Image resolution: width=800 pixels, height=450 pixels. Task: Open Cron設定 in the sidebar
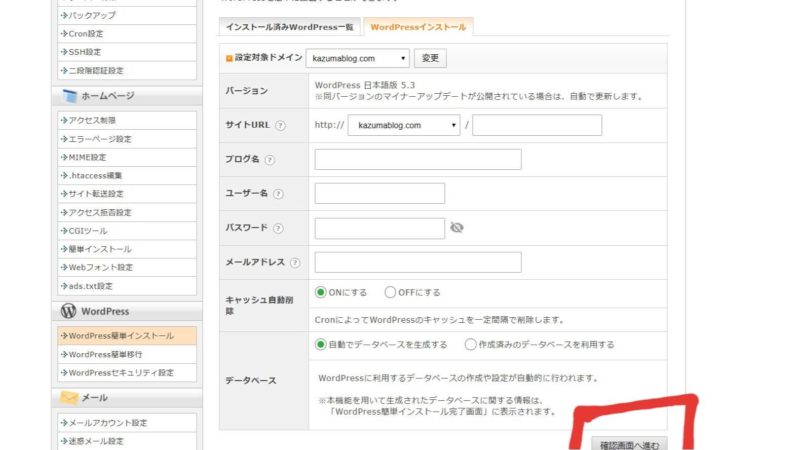click(127, 34)
